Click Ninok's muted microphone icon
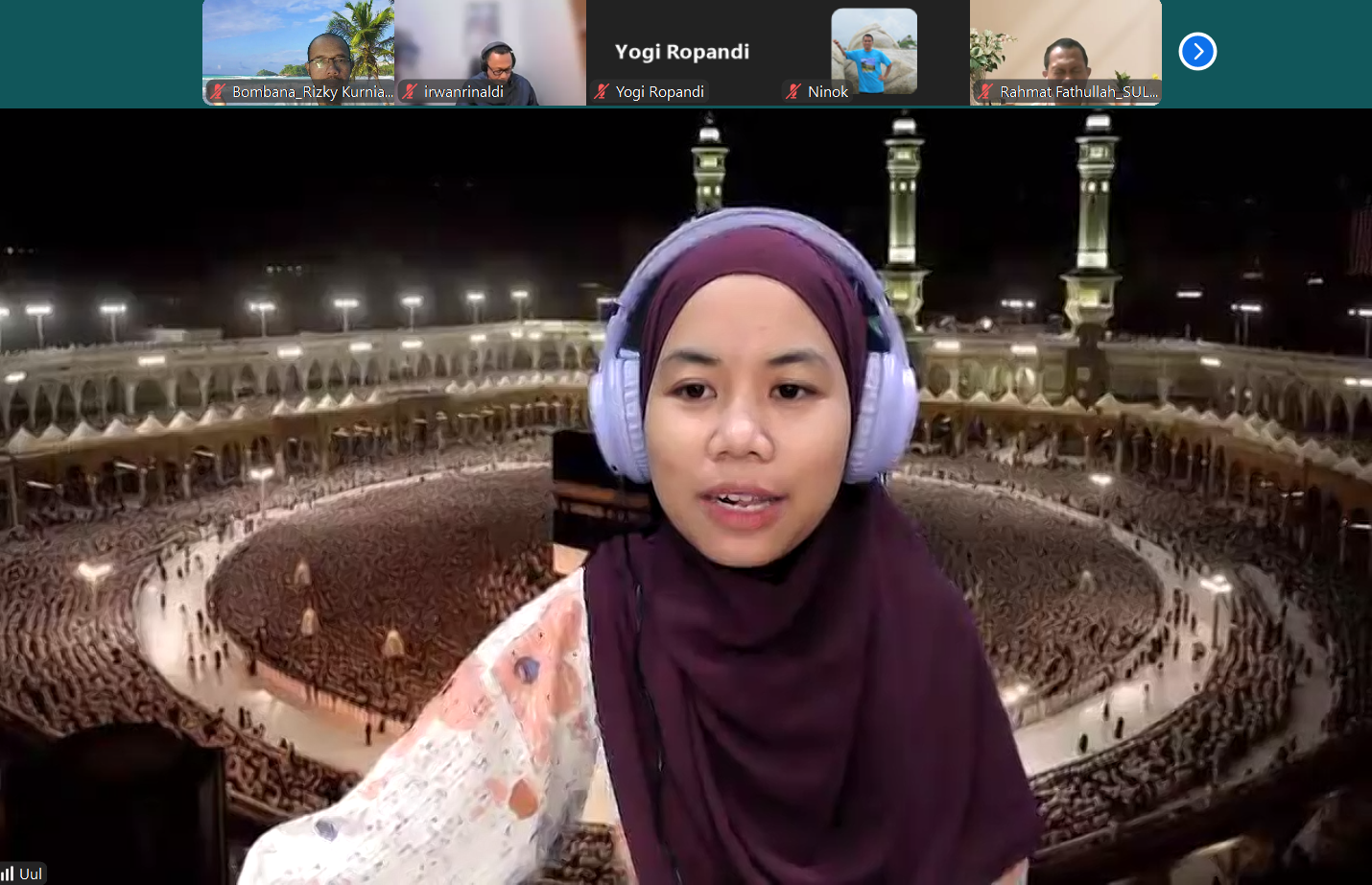 pyautogui.click(x=793, y=92)
